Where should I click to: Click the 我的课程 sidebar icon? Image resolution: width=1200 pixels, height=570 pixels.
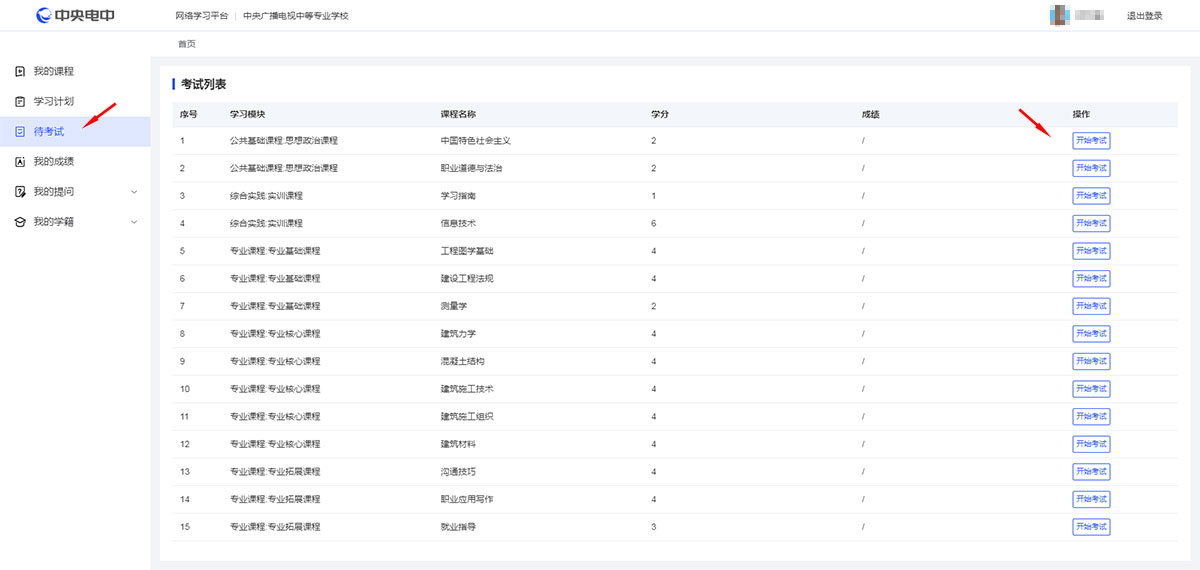tap(20, 71)
